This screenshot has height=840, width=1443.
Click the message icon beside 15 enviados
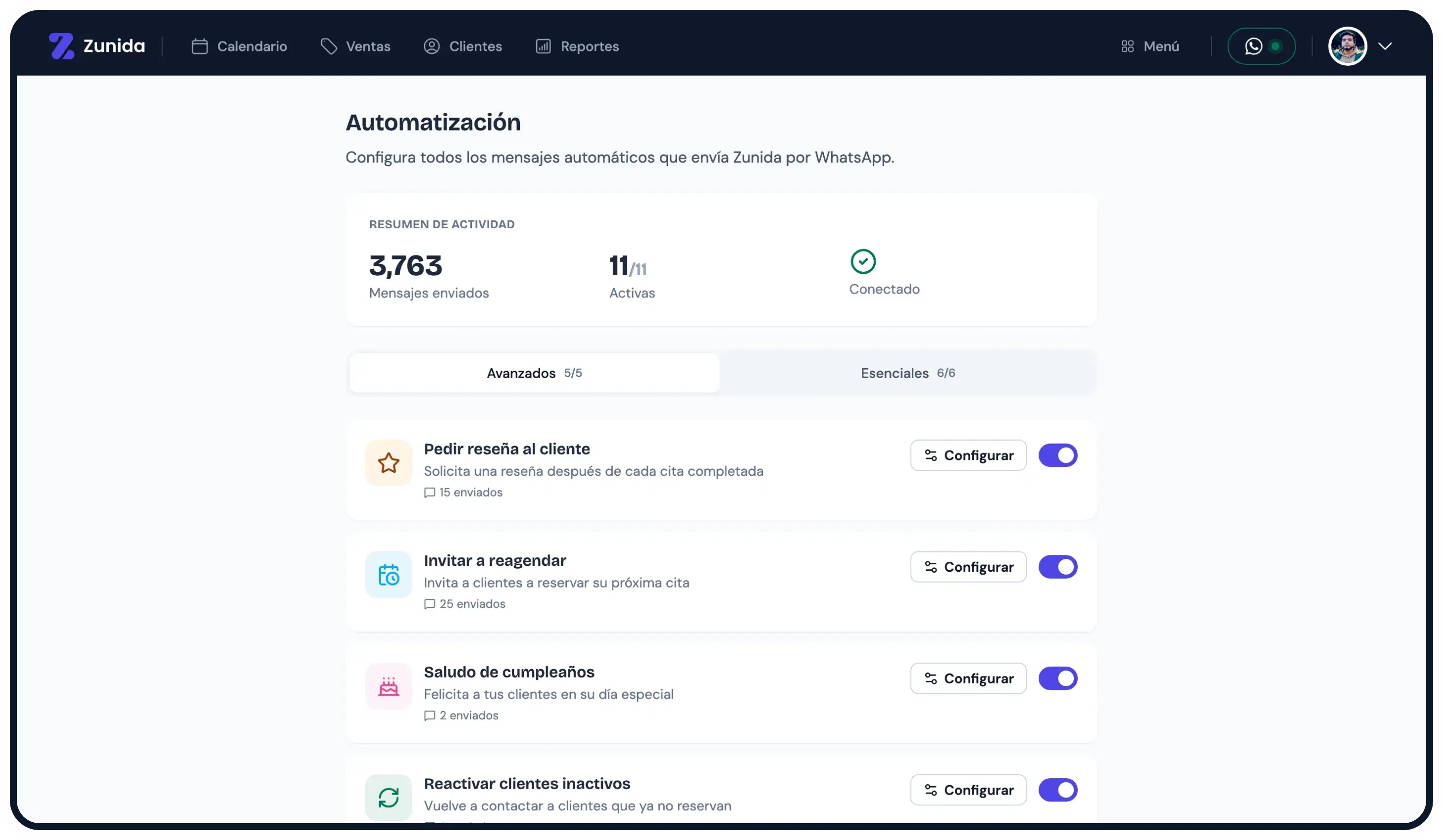pyautogui.click(x=429, y=493)
